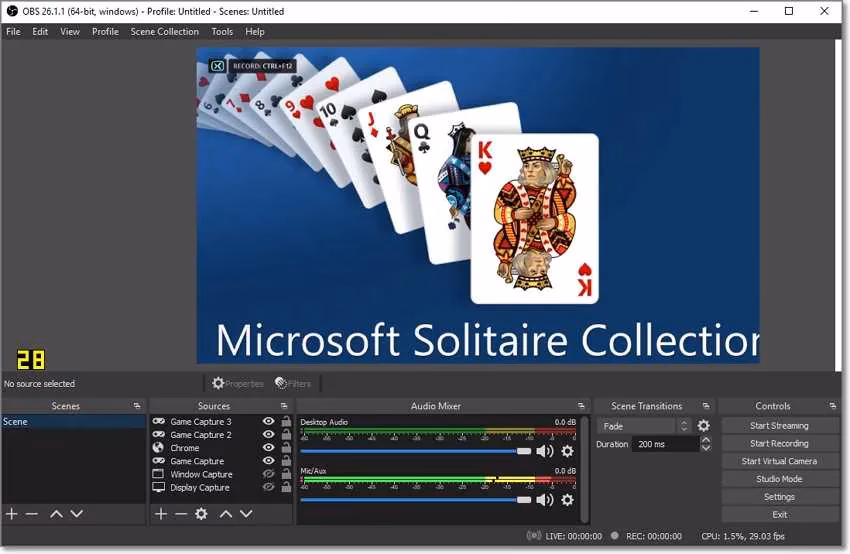850x554 pixels.
Task: Hide the Game Capture source eye icon
Action: click(x=268, y=461)
